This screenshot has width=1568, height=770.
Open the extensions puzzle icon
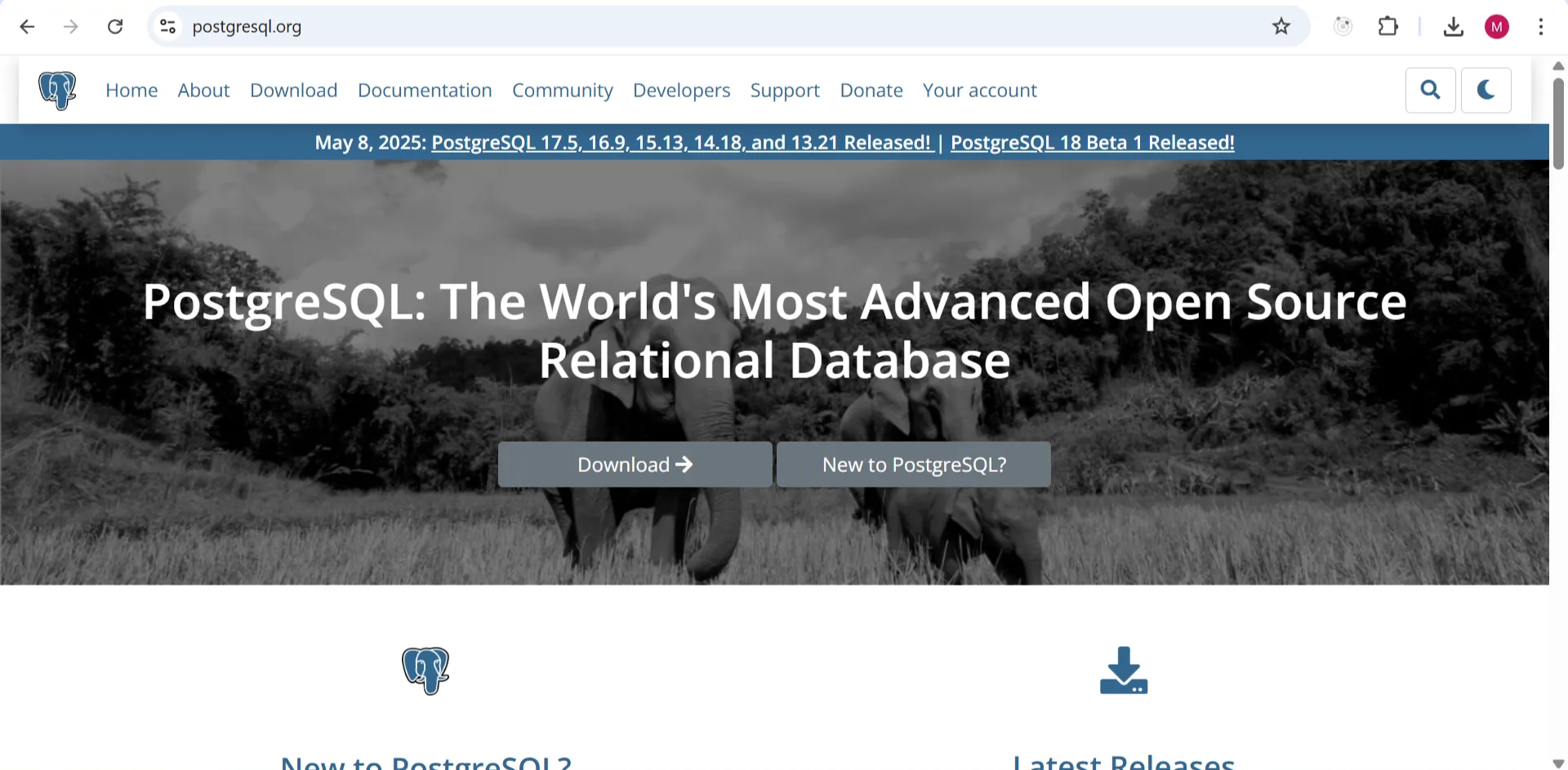[1388, 27]
